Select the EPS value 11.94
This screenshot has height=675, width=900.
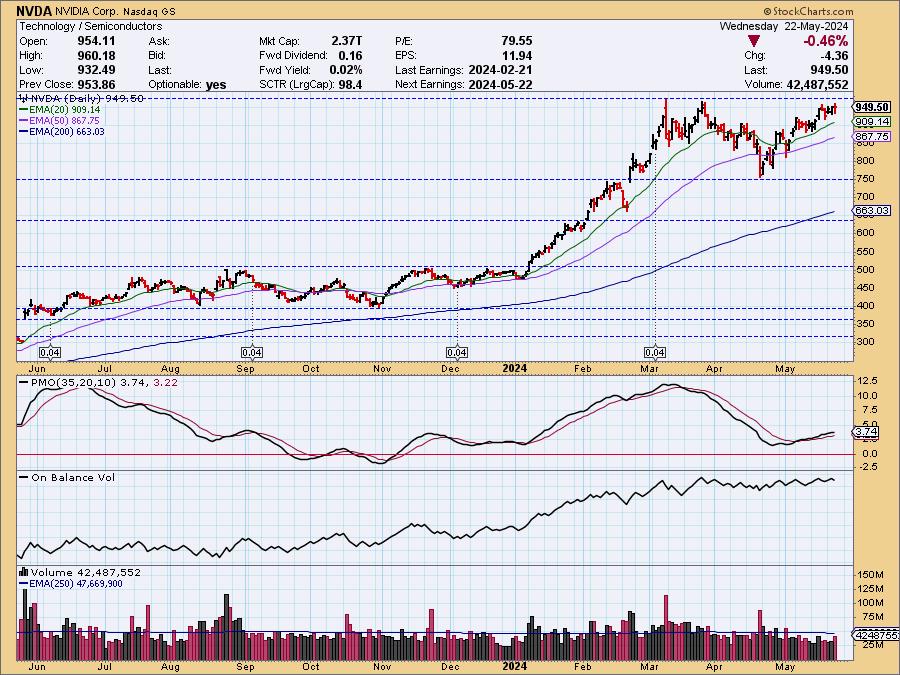click(x=517, y=56)
